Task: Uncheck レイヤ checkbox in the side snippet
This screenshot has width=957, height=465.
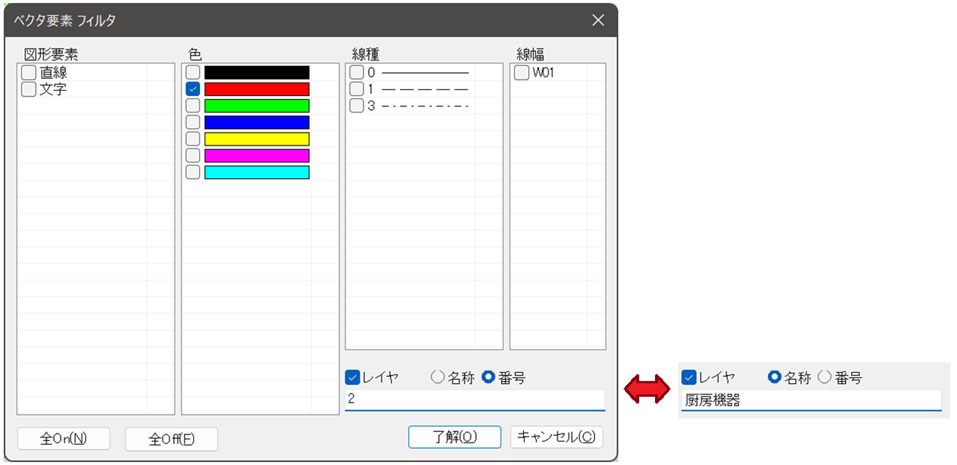Action: pyautogui.click(x=688, y=378)
